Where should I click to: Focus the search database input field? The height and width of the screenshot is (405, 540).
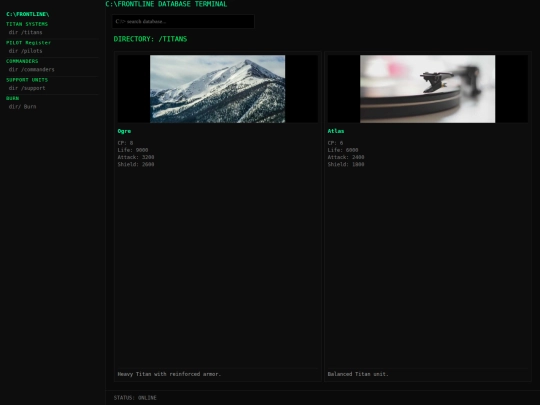(x=183, y=21)
